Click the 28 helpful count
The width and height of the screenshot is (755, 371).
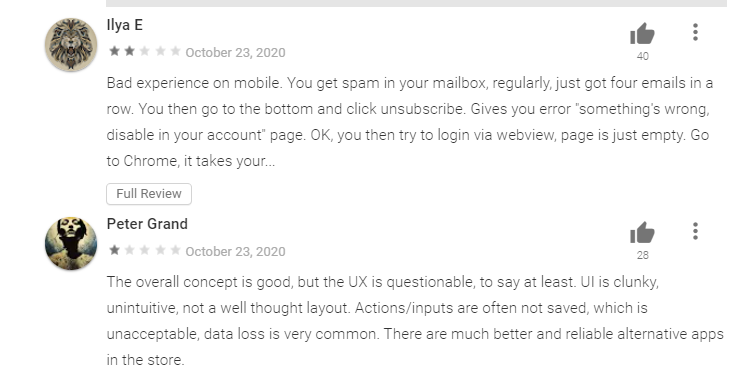643,256
